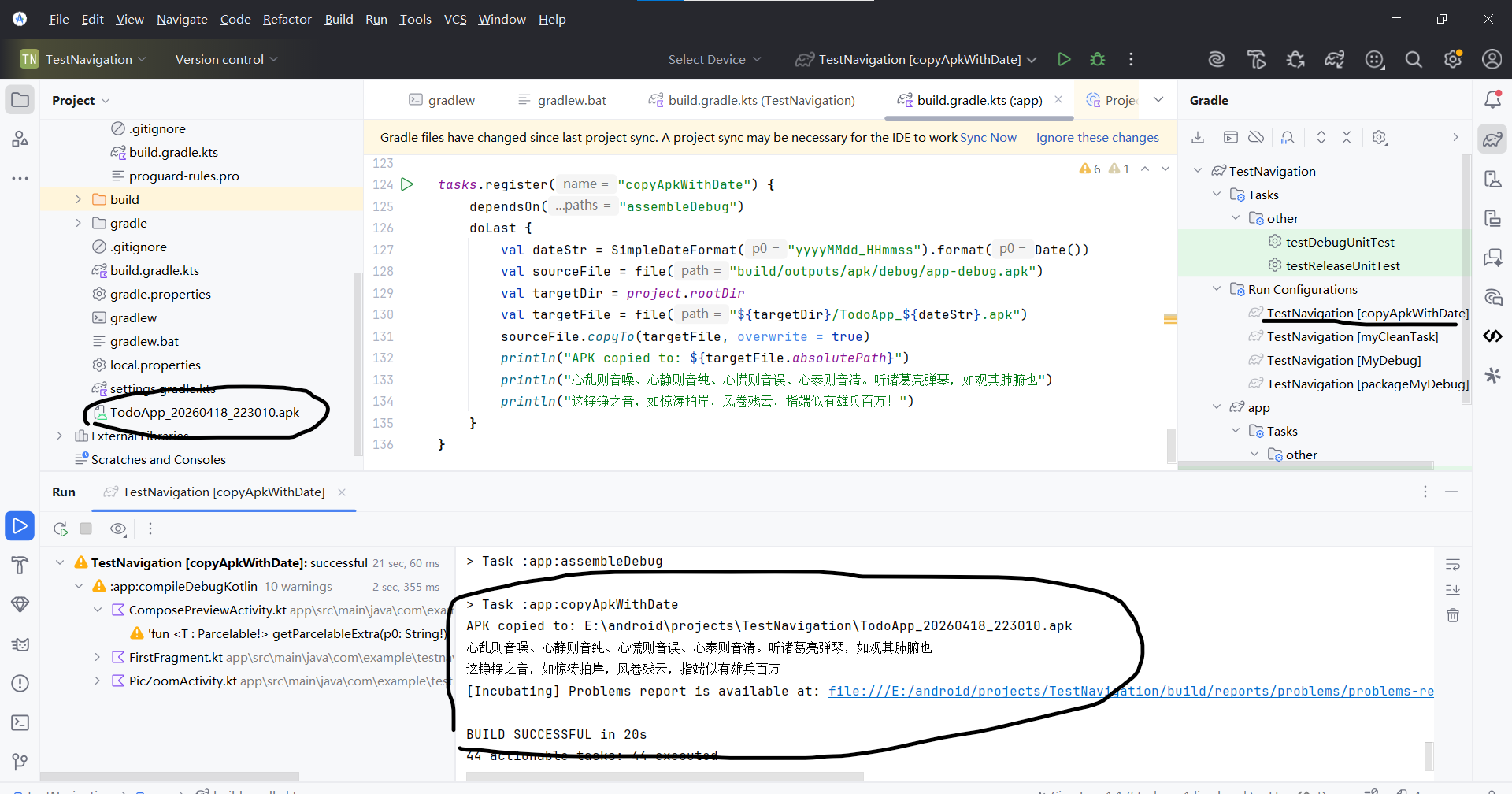Clear the run console trash icon
Screen dimensions: 1512x794
coord(1453,615)
